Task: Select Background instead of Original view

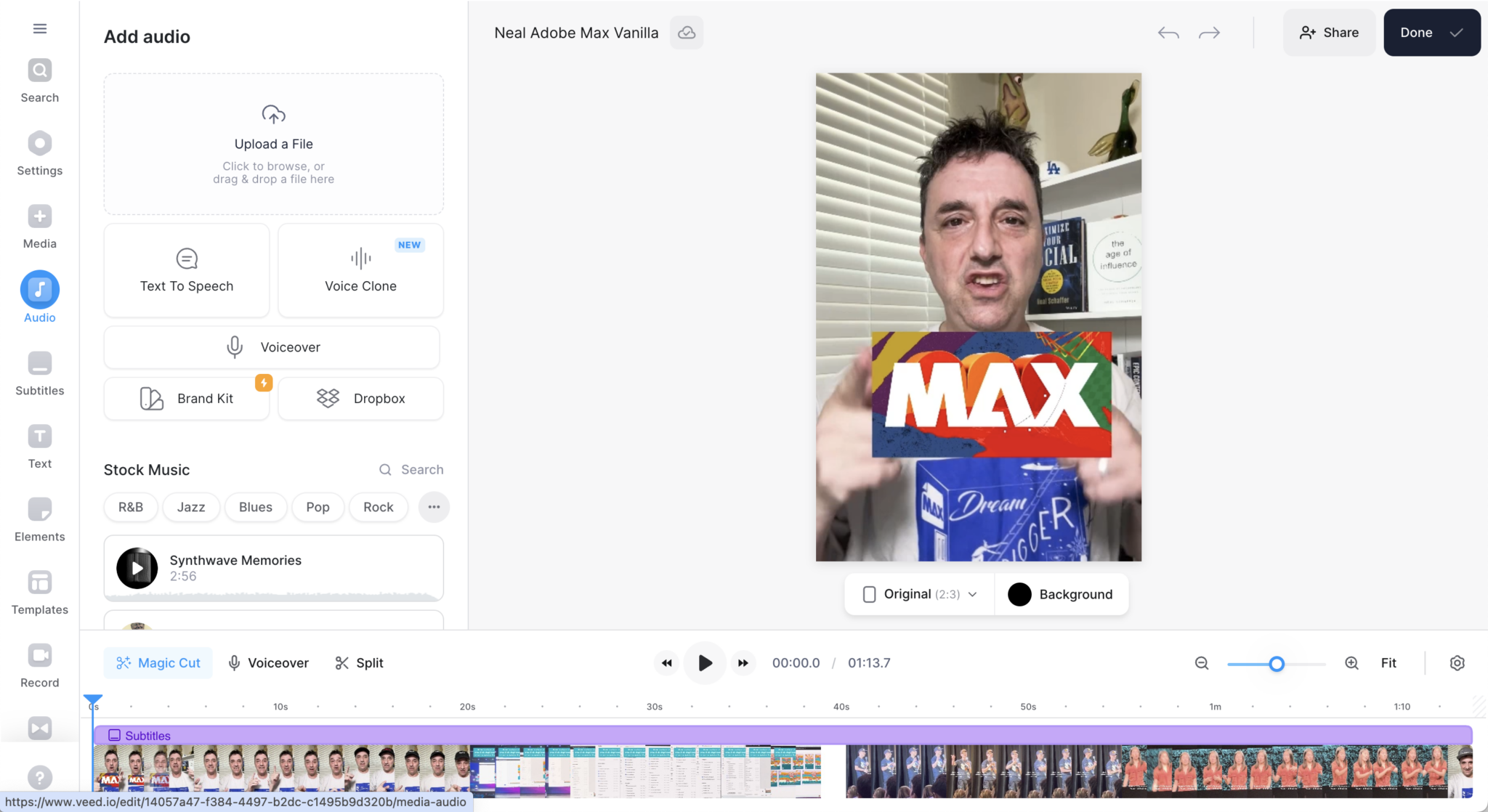Action: click(1060, 594)
